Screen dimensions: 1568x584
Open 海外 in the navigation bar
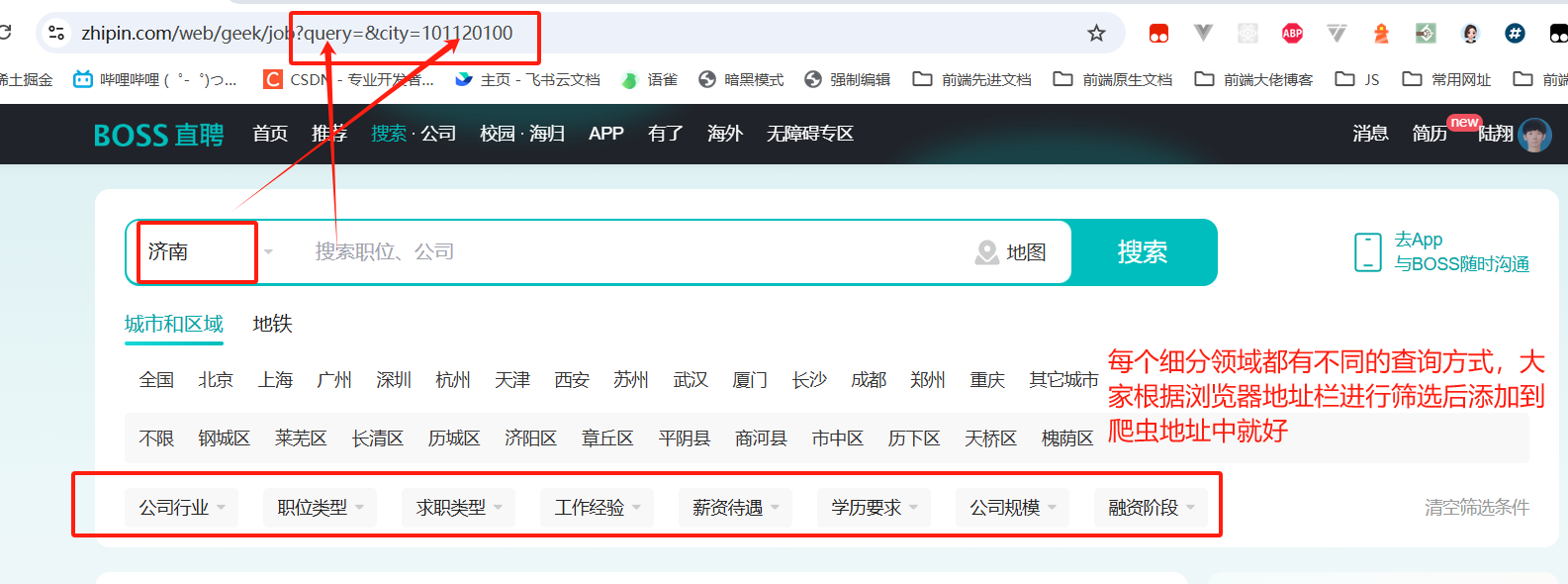725,134
